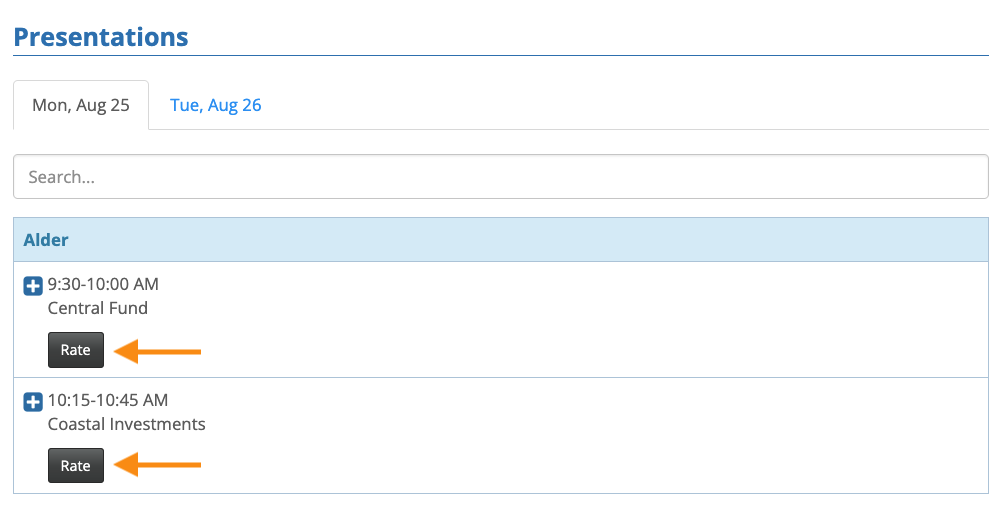The height and width of the screenshot is (518, 1004).
Task: Click the Central Fund session title
Action: coord(98,308)
